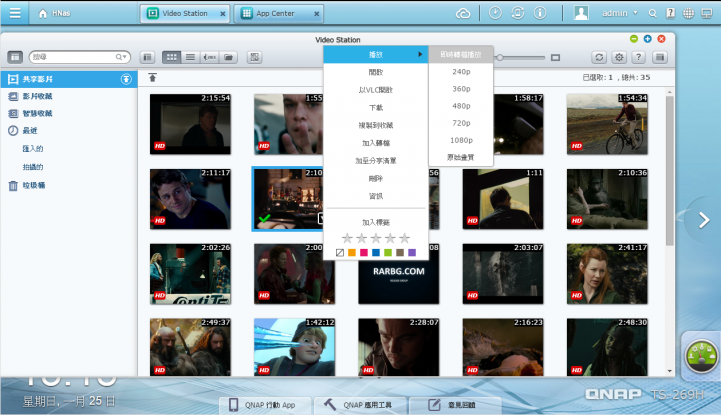Choose 以VLC開啟 in the context menu
The height and width of the screenshot is (415, 721).
[376, 90]
